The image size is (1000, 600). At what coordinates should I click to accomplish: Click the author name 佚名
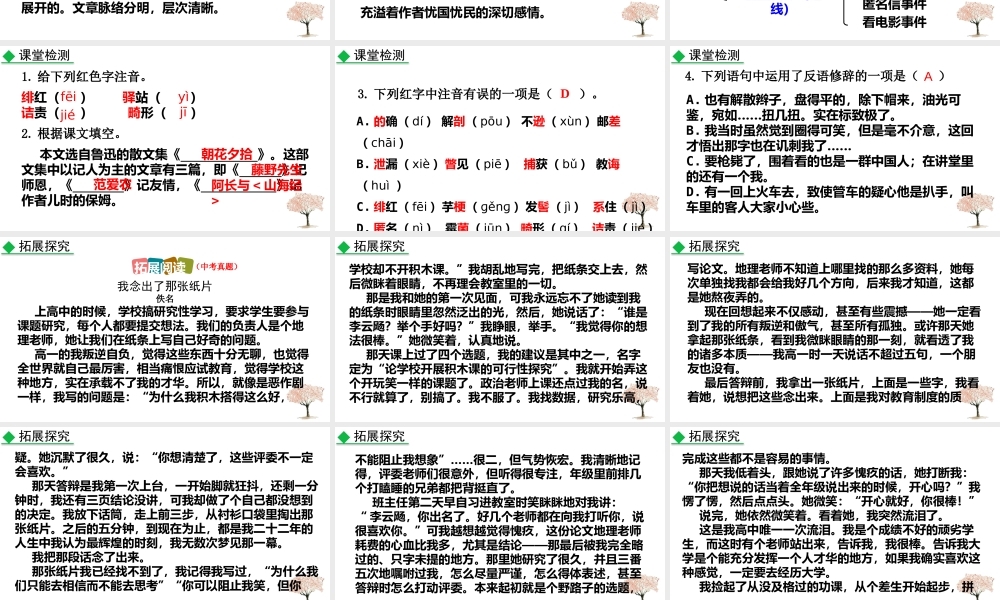[x=165, y=298]
